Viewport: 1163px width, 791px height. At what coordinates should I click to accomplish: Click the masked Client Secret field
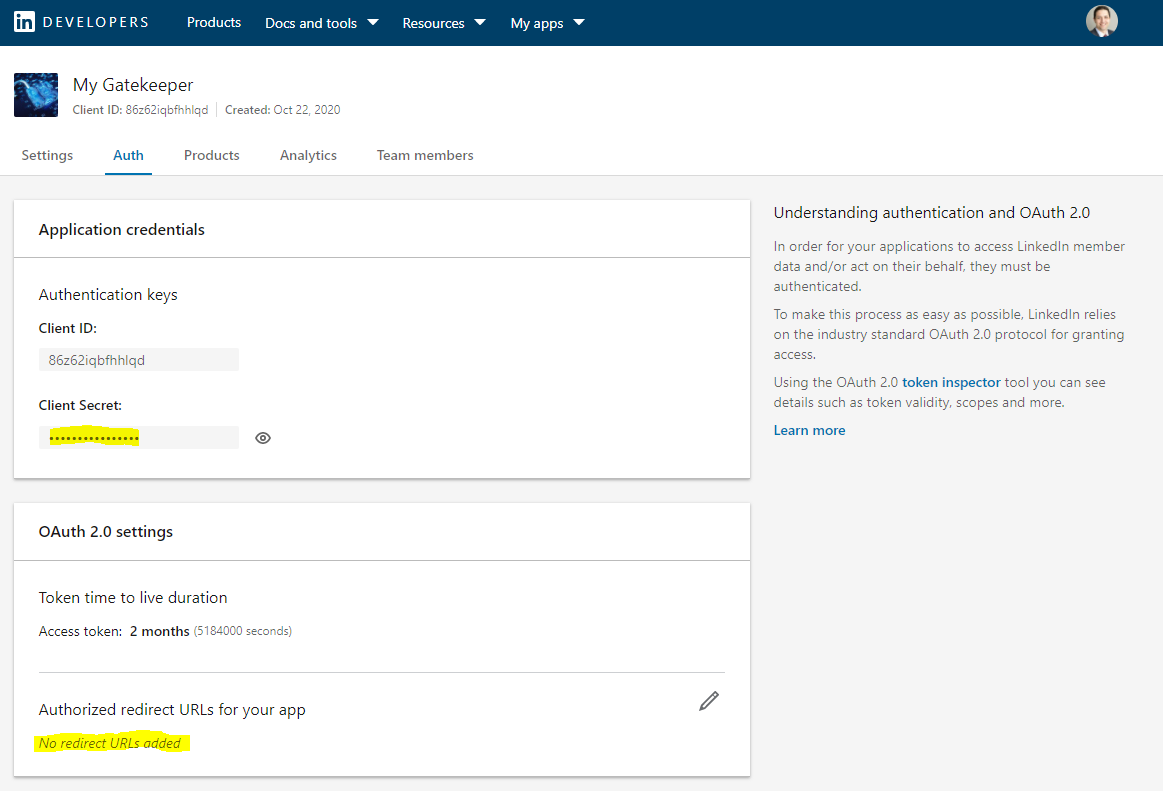pos(139,438)
